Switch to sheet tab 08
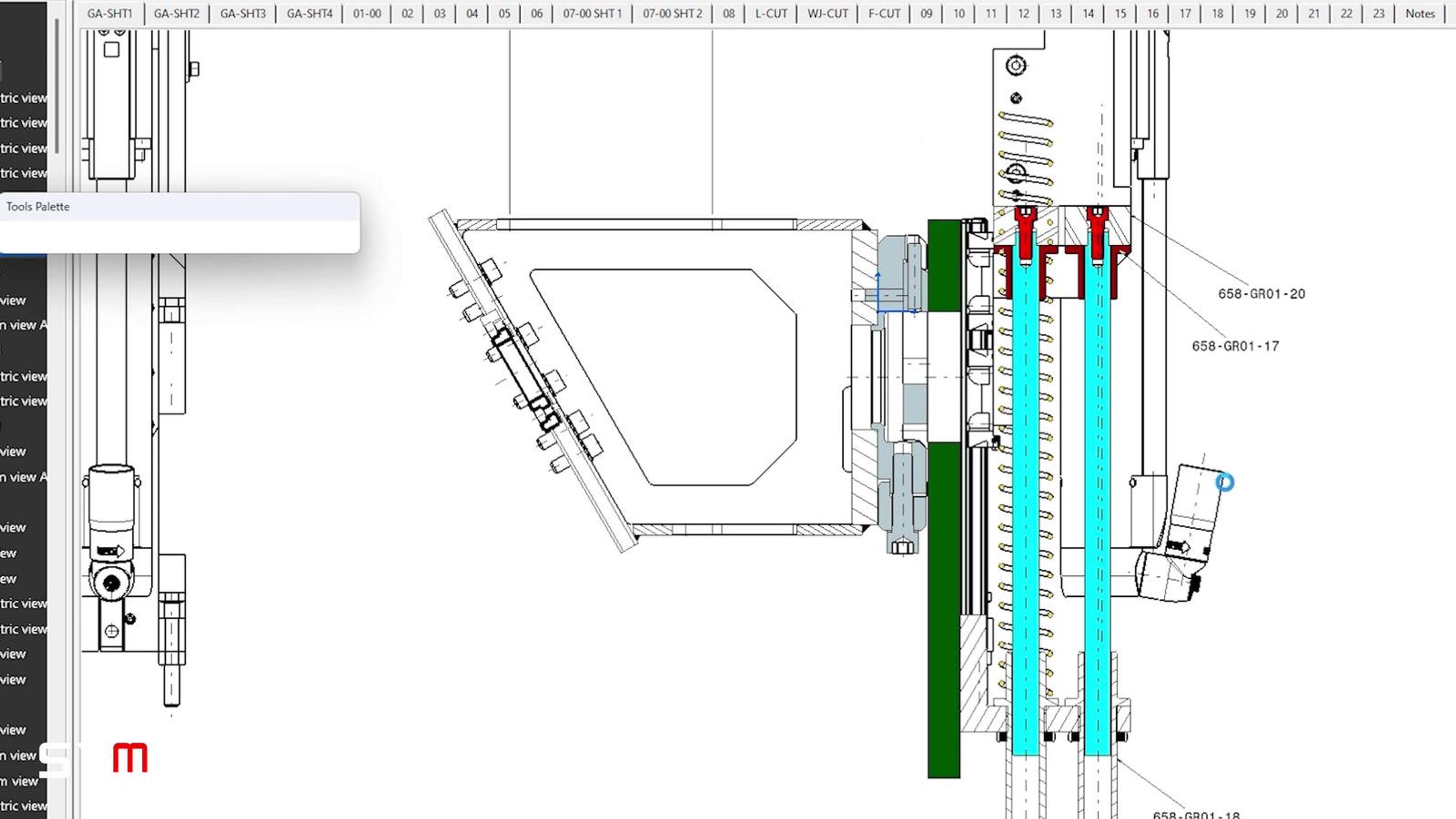The width and height of the screenshot is (1456, 819). (x=728, y=14)
